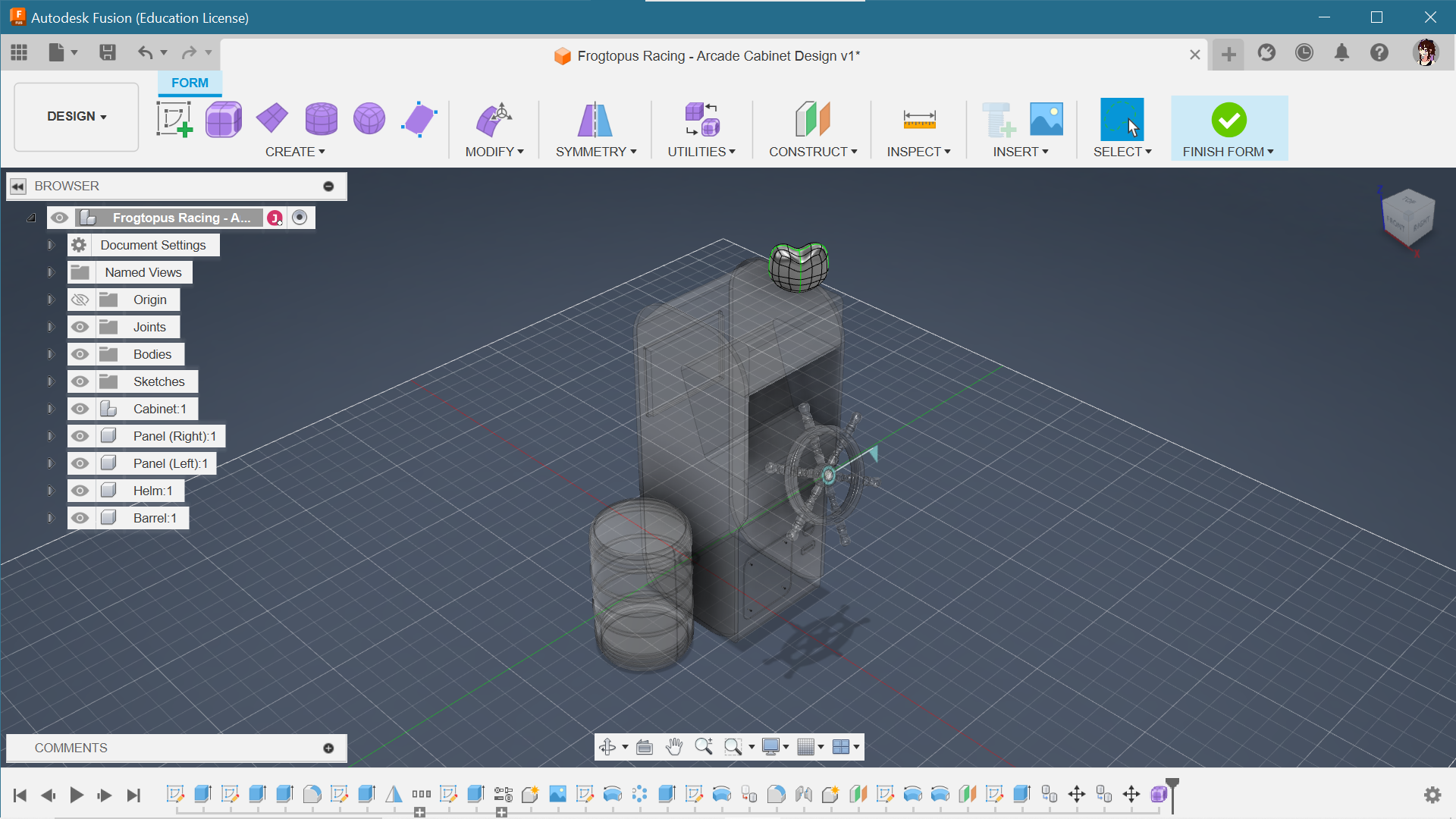Click the Look At navigation icon
This screenshot has width=1456, height=819.
click(x=645, y=747)
